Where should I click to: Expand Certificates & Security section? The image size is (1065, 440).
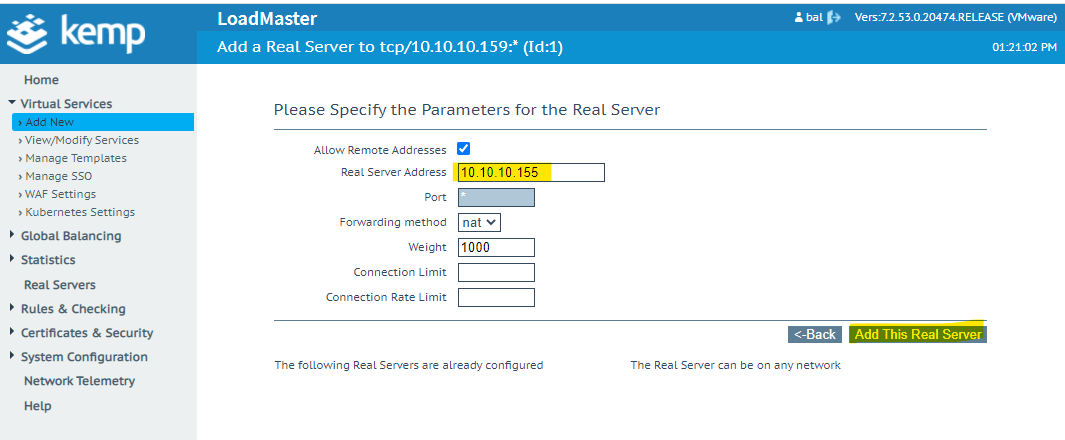(x=12, y=332)
